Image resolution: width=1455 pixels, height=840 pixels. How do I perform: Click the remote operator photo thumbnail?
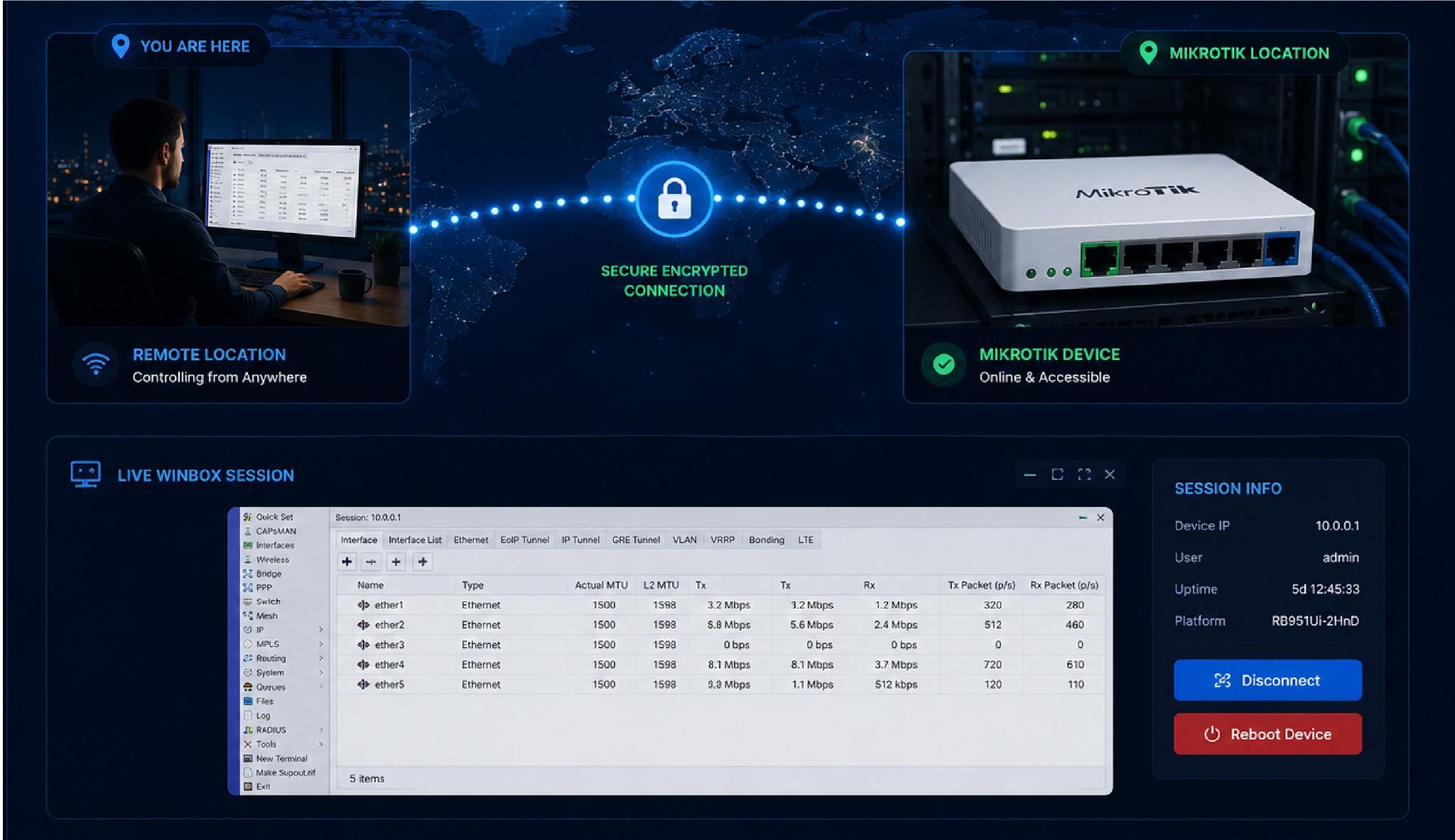coord(229,187)
